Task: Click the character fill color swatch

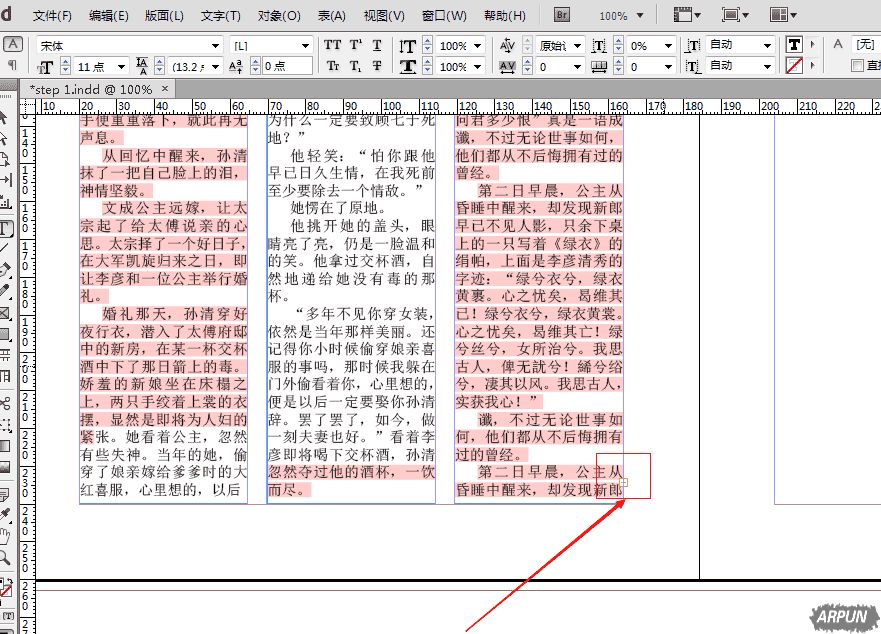Action: point(794,45)
